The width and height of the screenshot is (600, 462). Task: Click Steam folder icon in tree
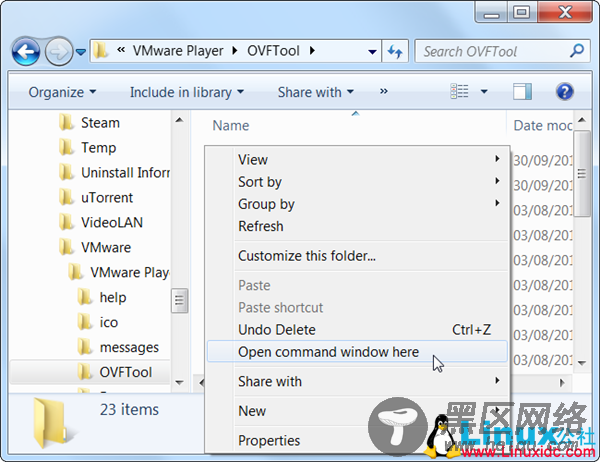click(66, 122)
